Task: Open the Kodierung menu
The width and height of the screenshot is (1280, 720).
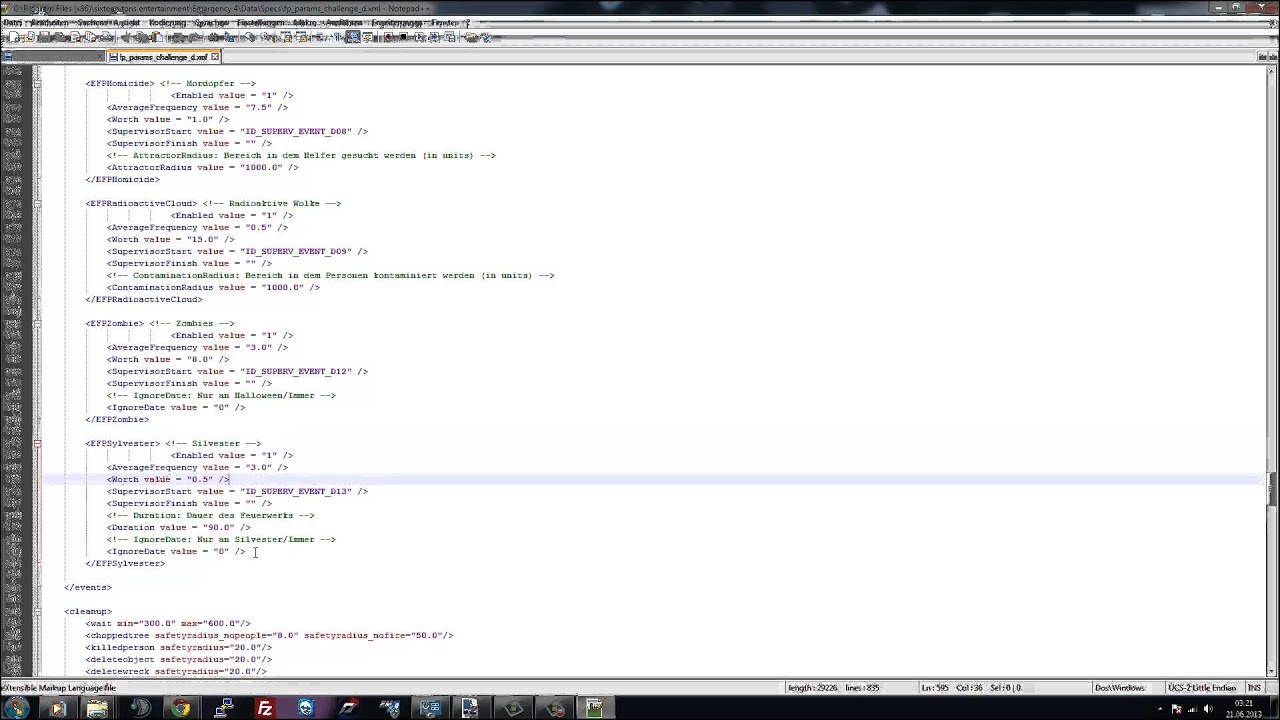Action: (x=167, y=22)
